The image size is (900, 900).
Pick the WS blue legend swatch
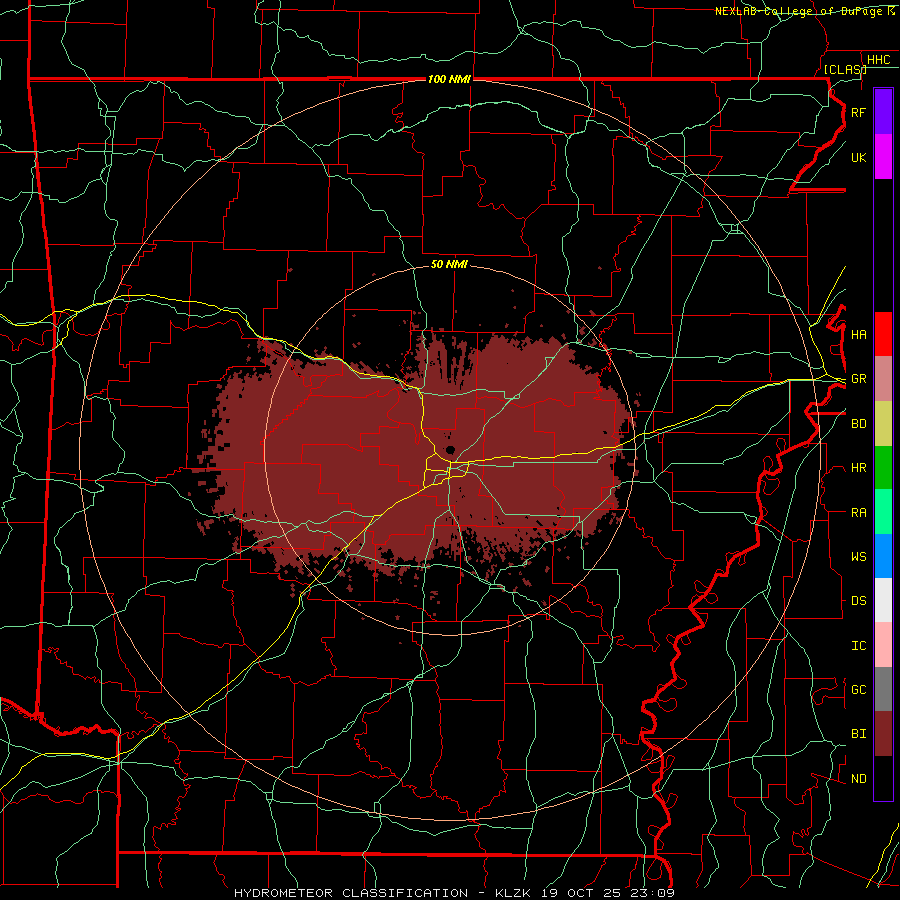[883, 556]
